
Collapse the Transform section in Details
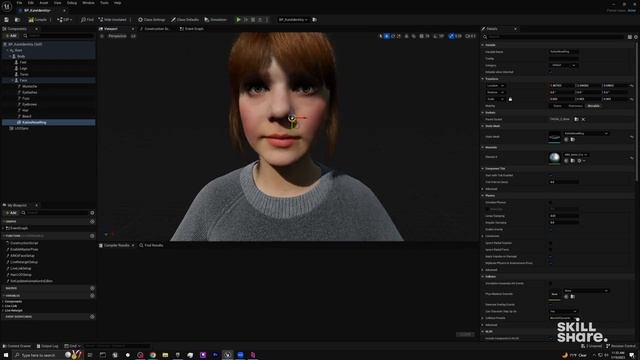coord(483,79)
